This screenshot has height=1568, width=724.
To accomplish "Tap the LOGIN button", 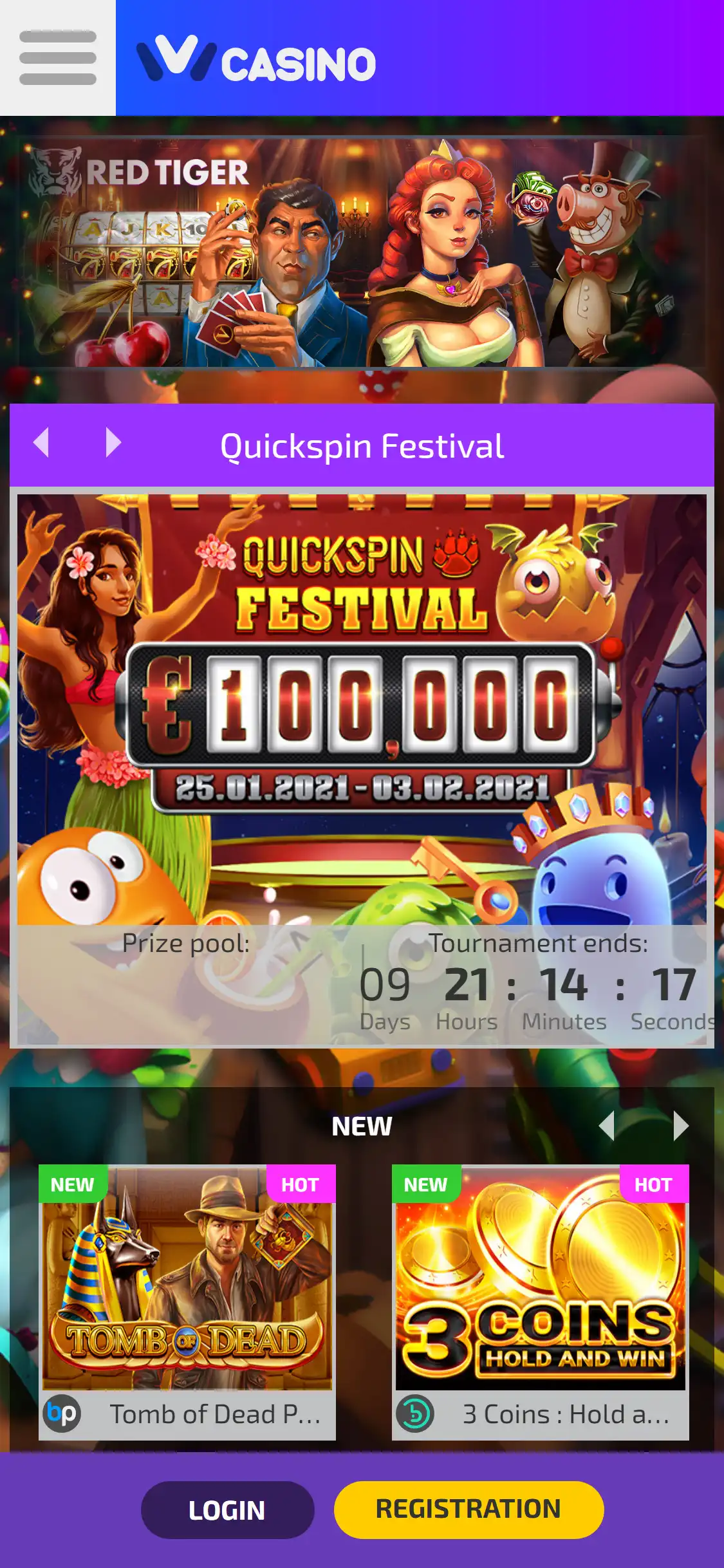I will pyautogui.click(x=227, y=1510).
